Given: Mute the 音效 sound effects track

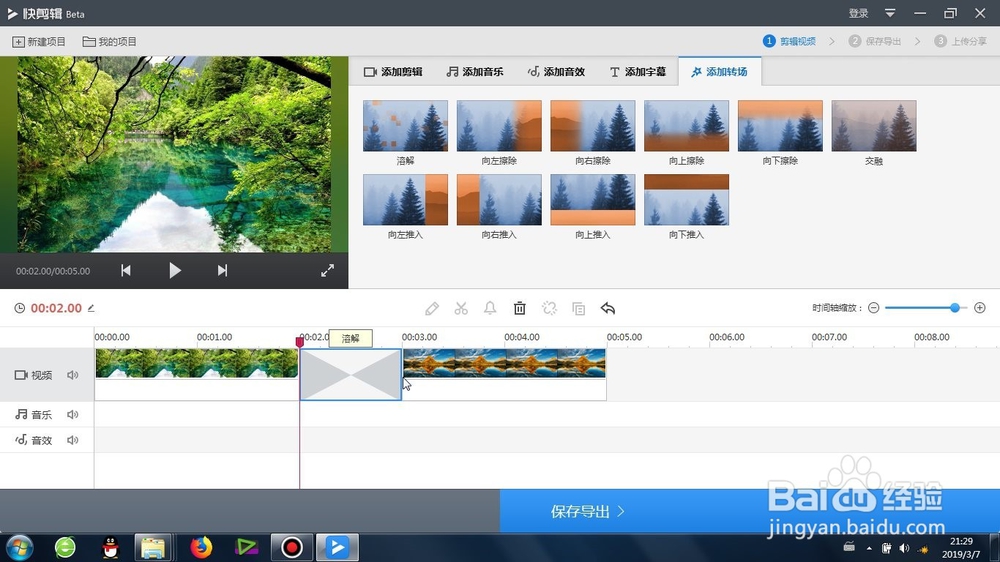Looking at the screenshot, I should (x=73, y=440).
